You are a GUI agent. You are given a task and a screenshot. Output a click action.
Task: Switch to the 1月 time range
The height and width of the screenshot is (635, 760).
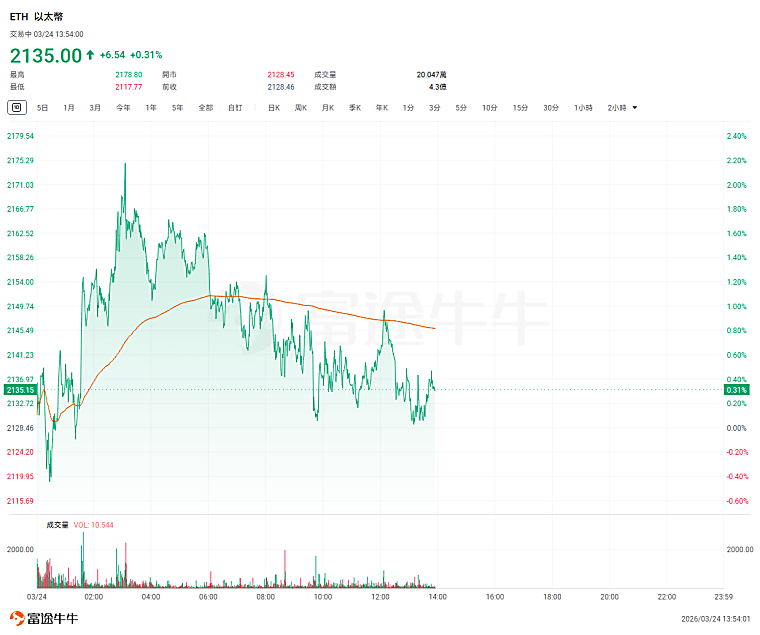[69, 108]
